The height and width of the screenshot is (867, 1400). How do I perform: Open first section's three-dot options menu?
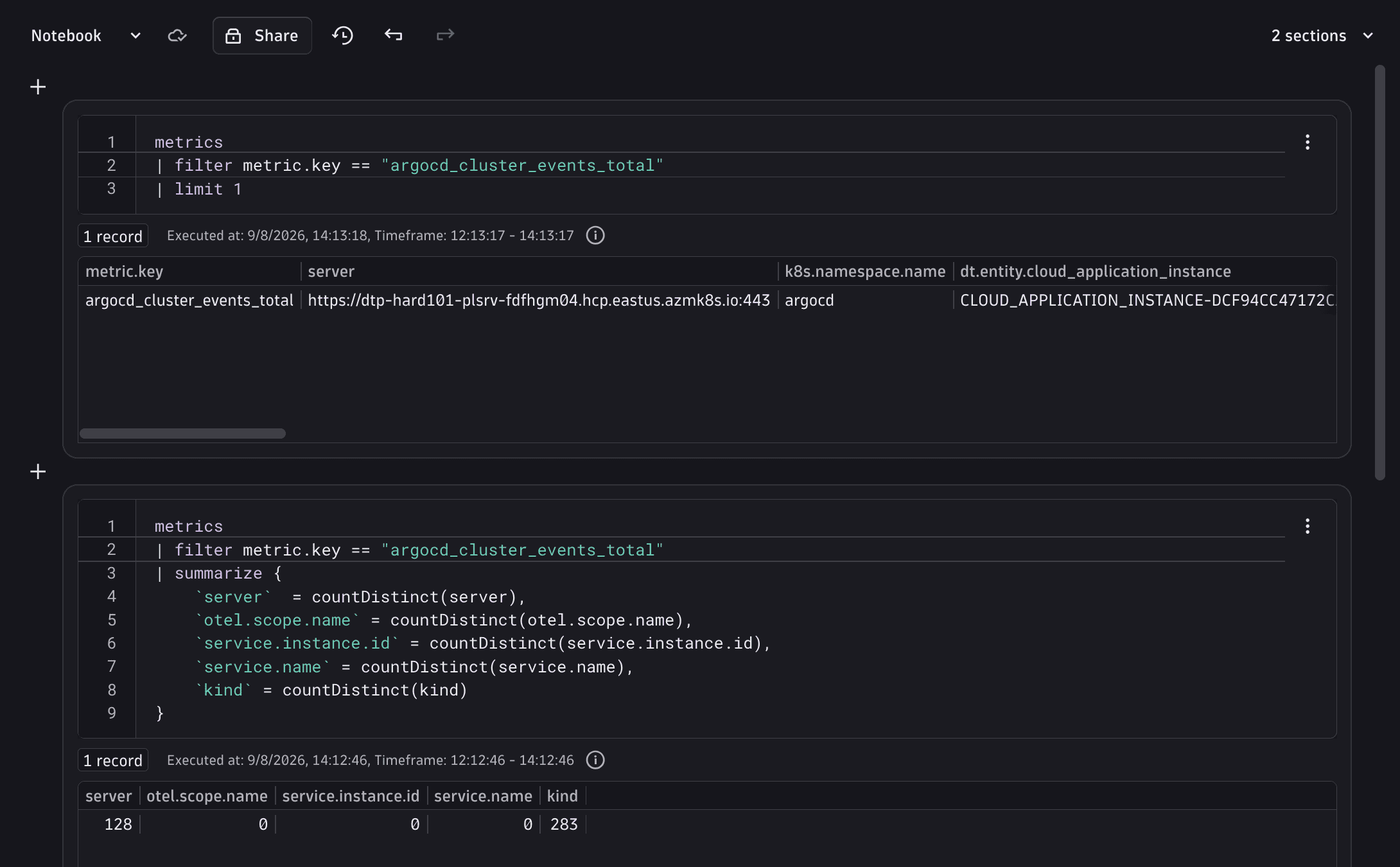[x=1308, y=142]
